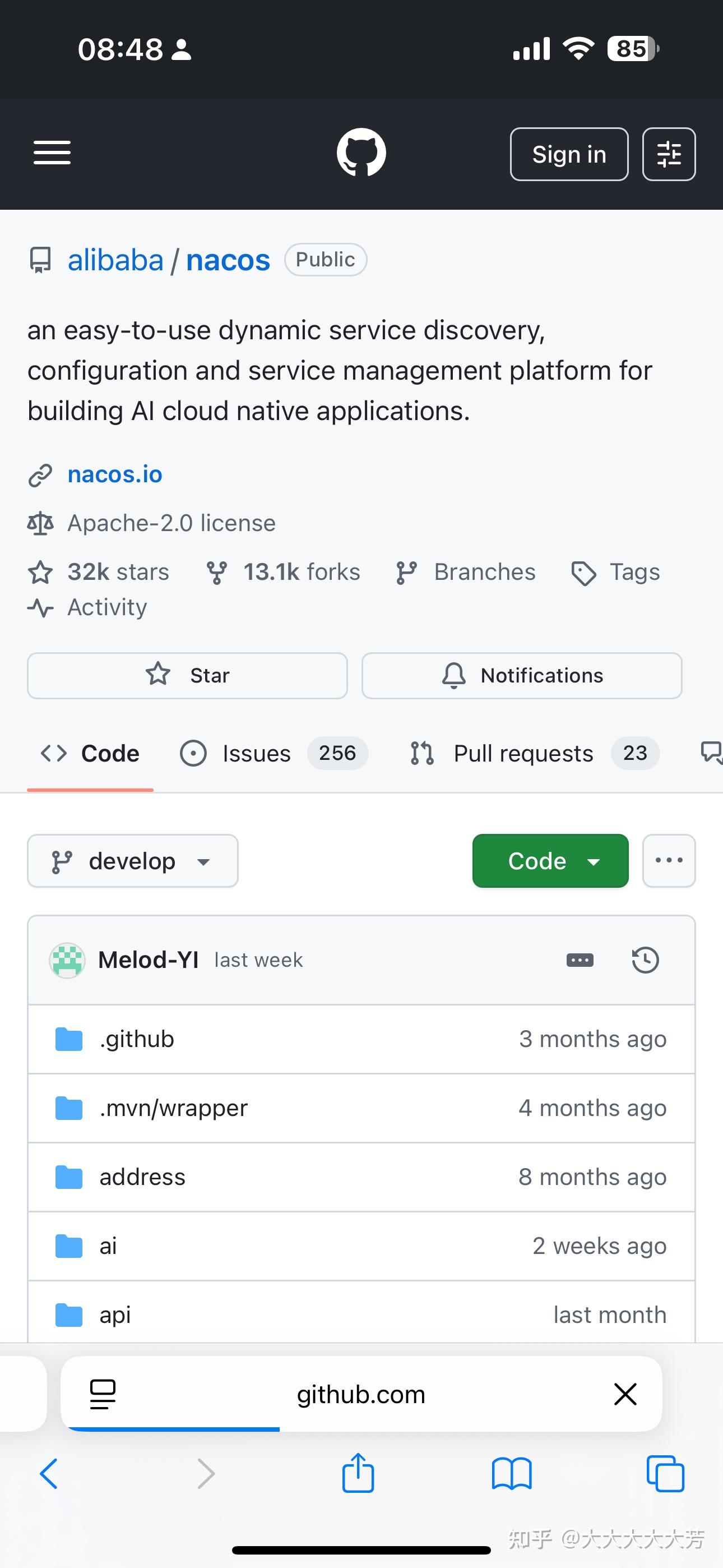Image resolution: width=723 pixels, height=1568 pixels.
Task: Open appearance settings sliders icon
Action: tap(669, 154)
